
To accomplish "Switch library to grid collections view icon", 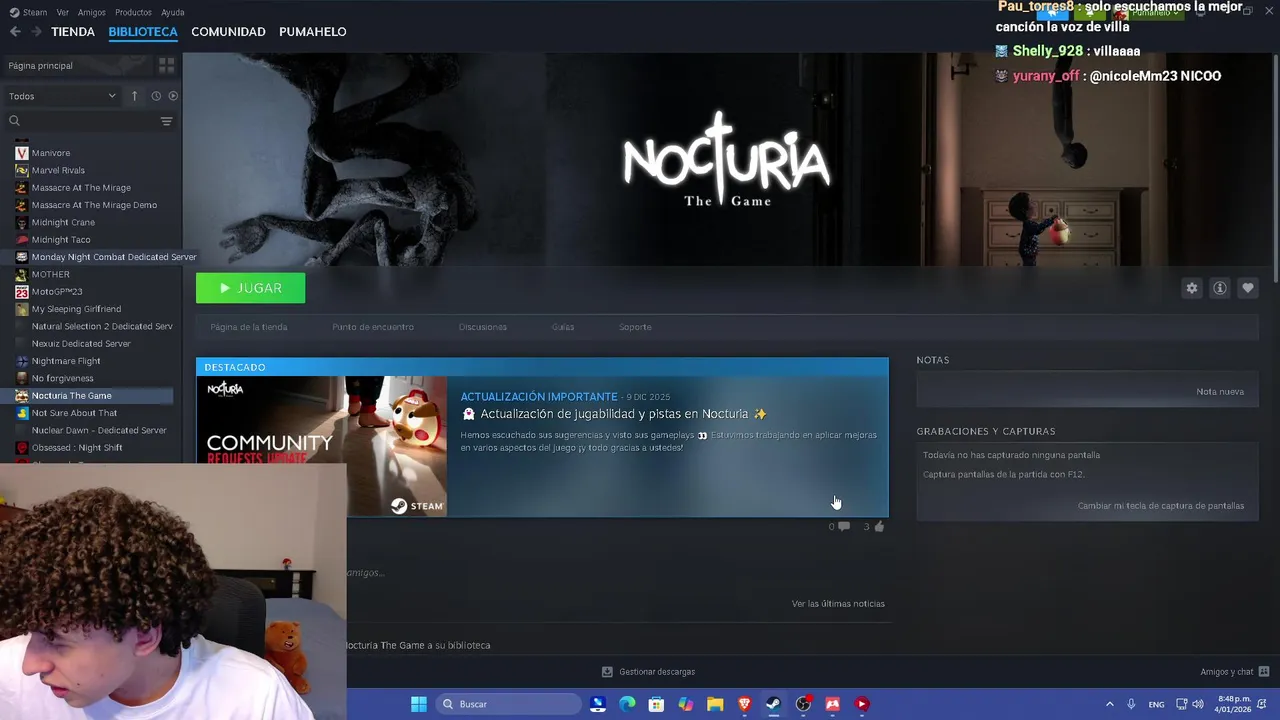I will (167, 65).
